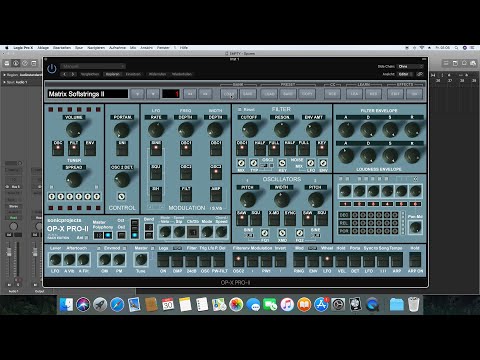Open the Hilfe menu

tap(184, 48)
